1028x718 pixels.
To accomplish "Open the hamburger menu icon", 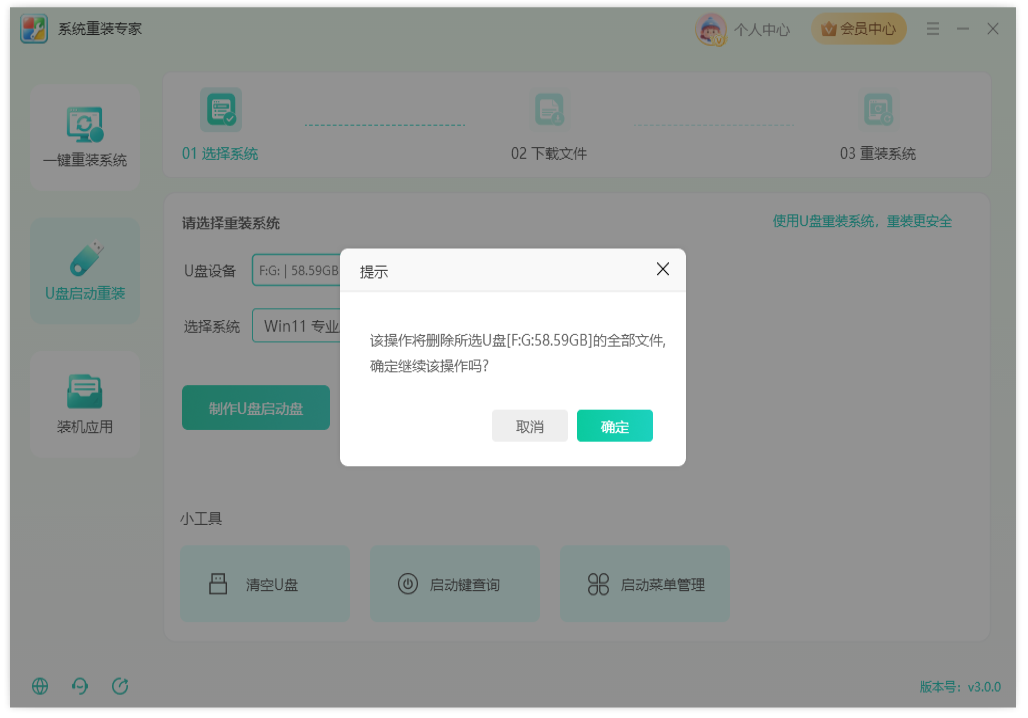I will coord(932,29).
